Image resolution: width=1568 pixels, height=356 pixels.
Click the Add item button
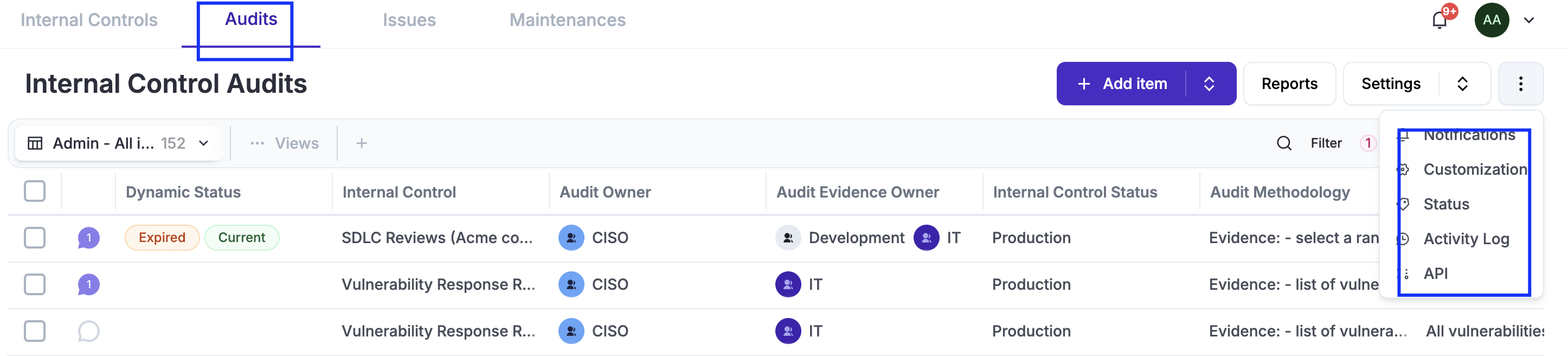click(x=1122, y=84)
